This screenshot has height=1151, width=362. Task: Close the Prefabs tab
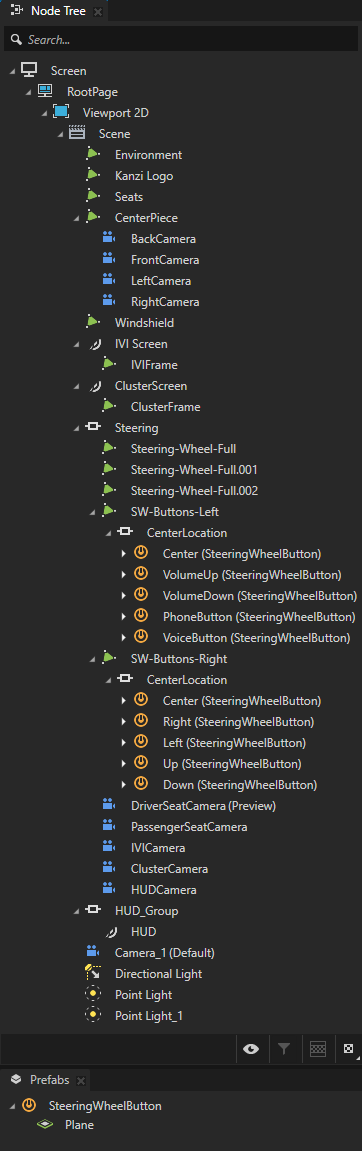click(x=81, y=1081)
